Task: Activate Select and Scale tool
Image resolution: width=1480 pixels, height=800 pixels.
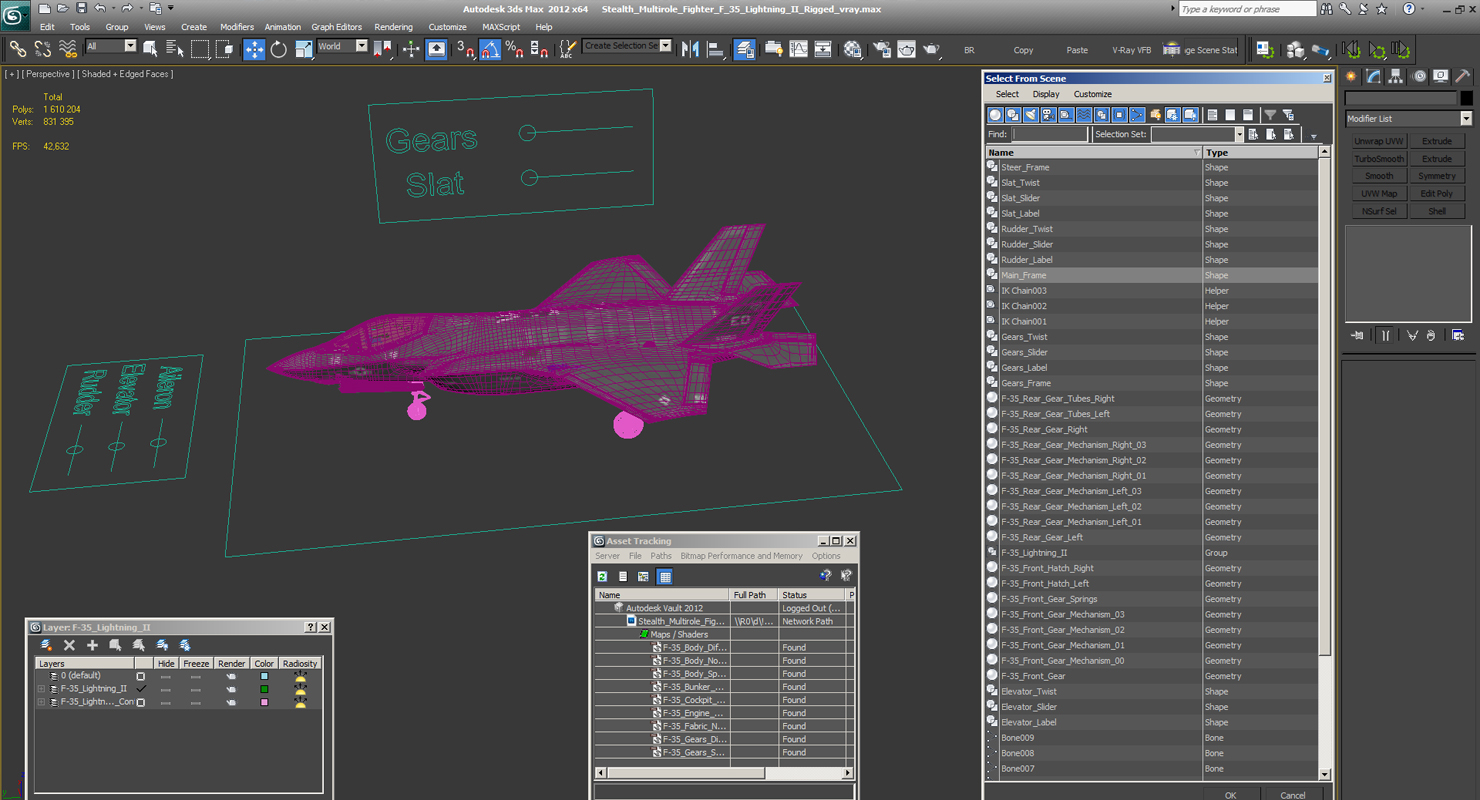Action: point(304,48)
